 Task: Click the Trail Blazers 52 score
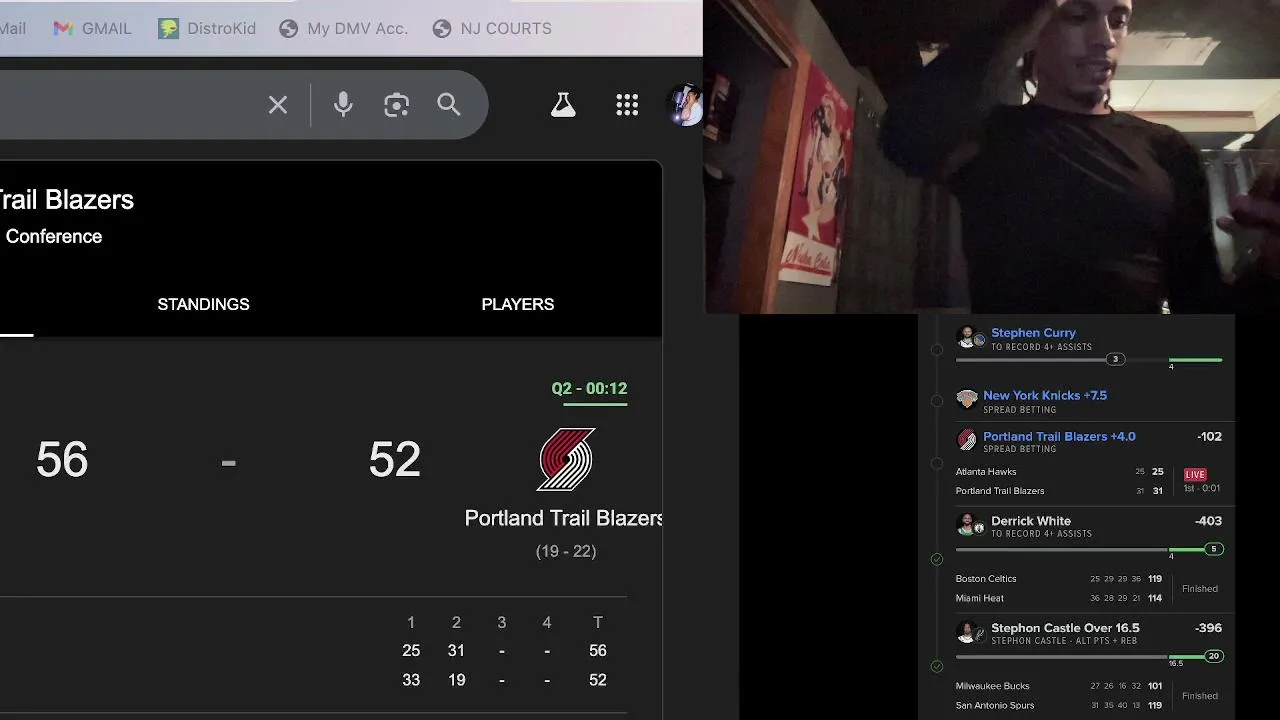click(x=394, y=460)
